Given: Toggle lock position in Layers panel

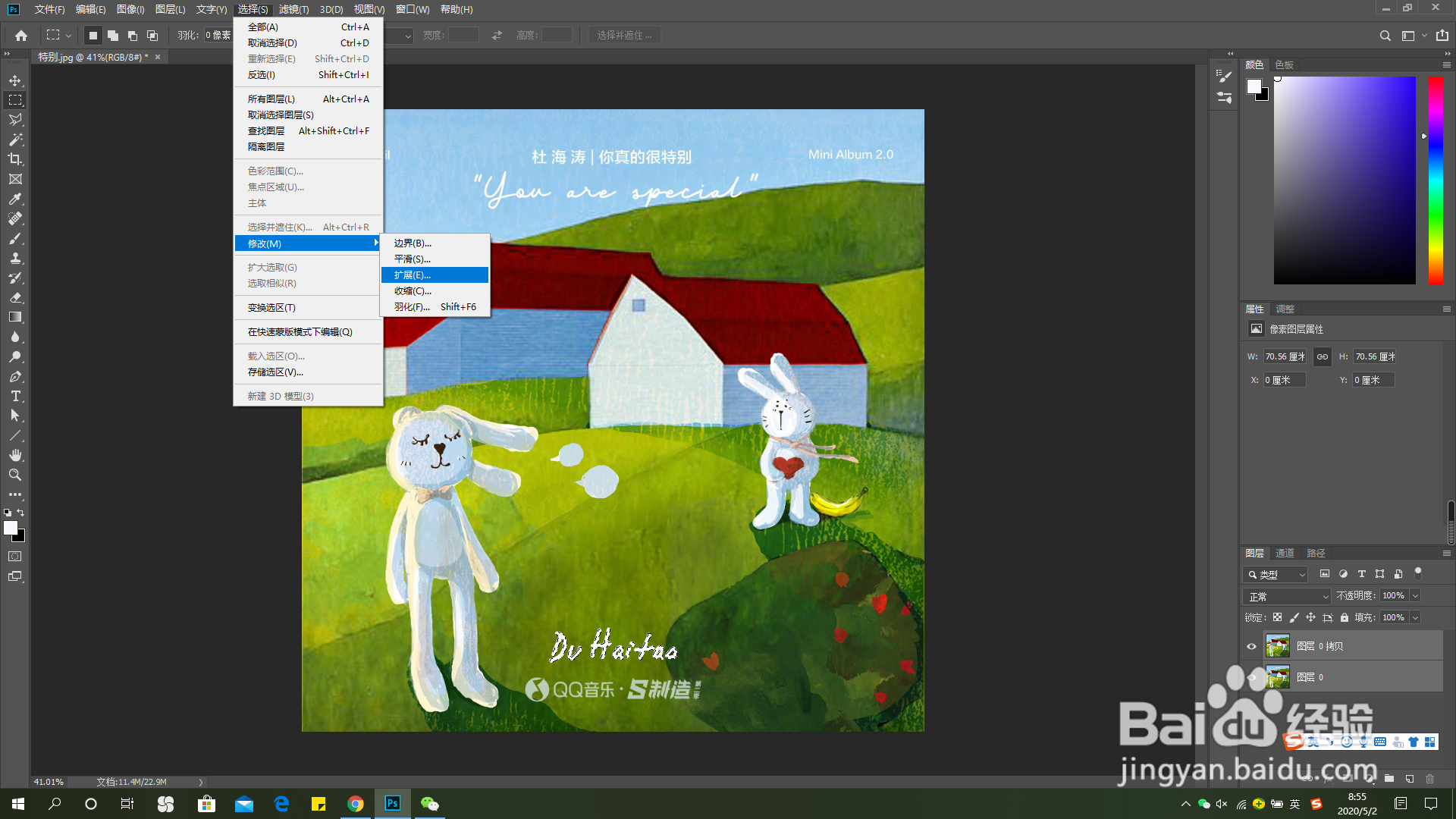Looking at the screenshot, I should coord(1310,617).
